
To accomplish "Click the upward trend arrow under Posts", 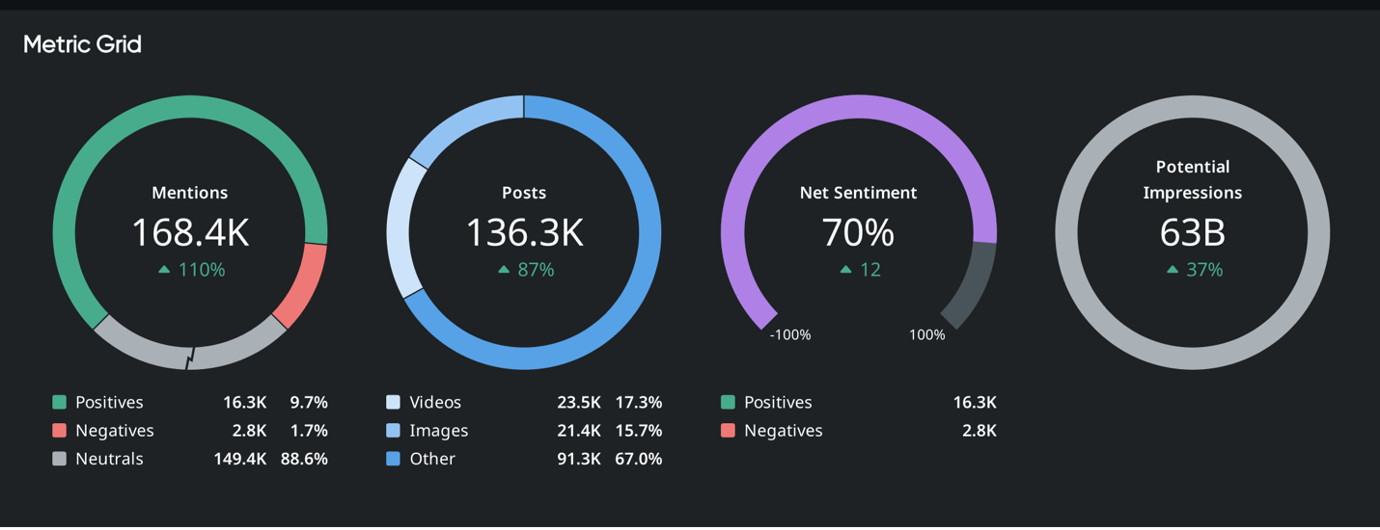I will [x=503, y=270].
